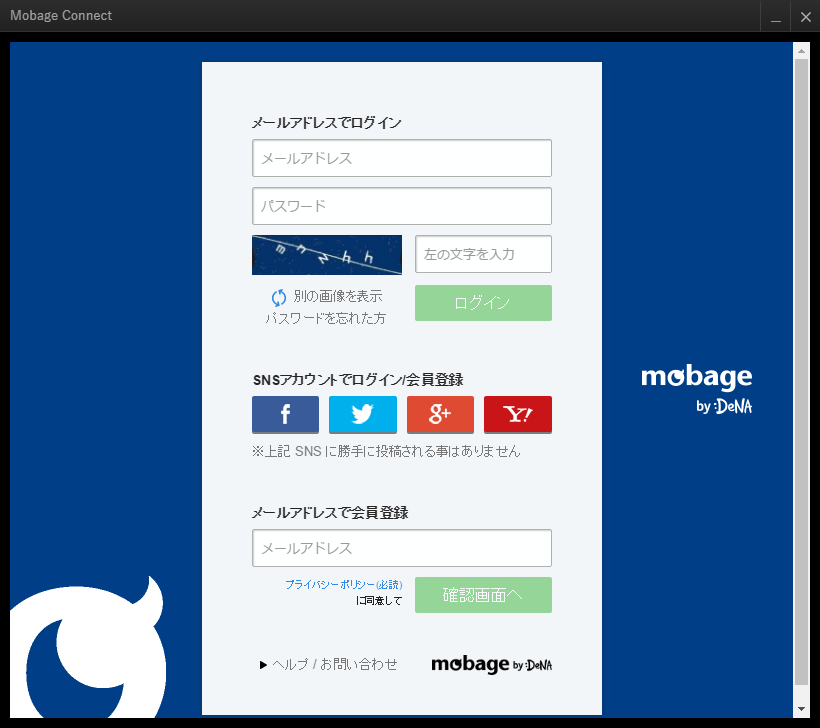Click the captcha image
Image resolution: width=820 pixels, height=728 pixels.
tap(327, 255)
